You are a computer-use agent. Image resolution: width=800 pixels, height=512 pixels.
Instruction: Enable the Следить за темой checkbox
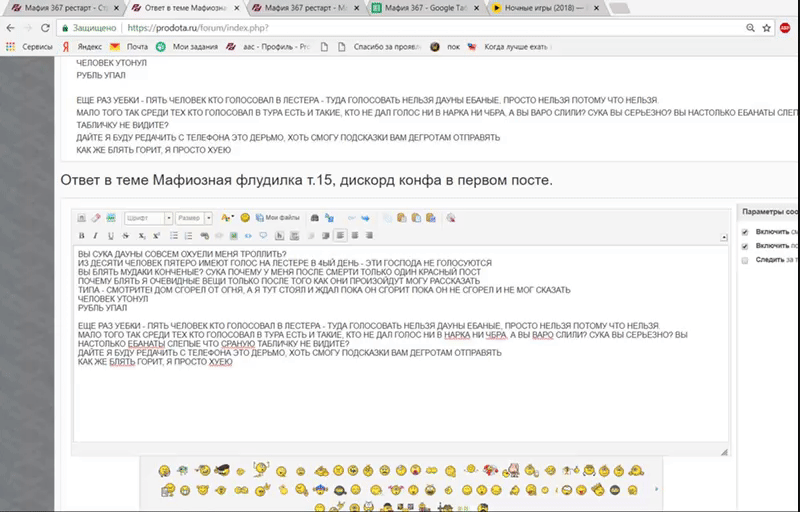click(x=745, y=261)
